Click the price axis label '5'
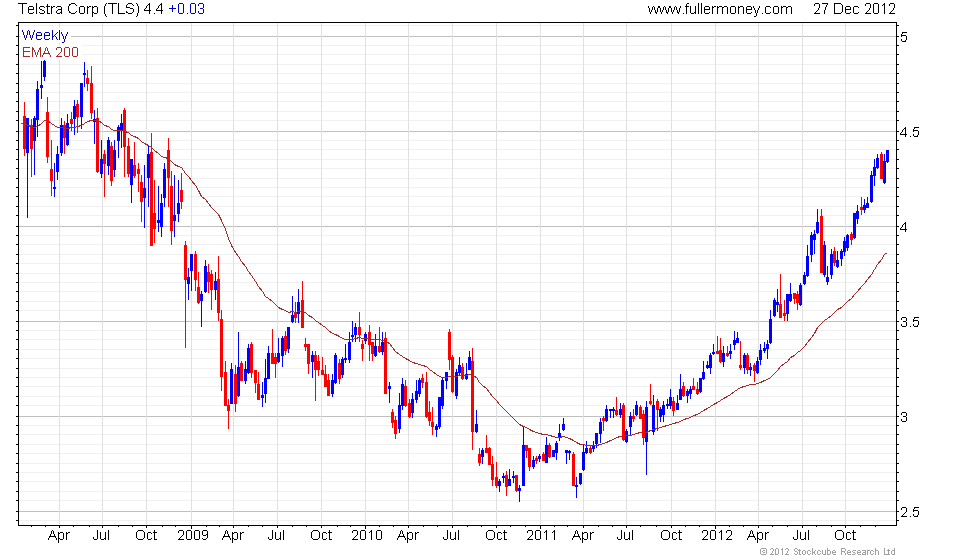 click(904, 37)
